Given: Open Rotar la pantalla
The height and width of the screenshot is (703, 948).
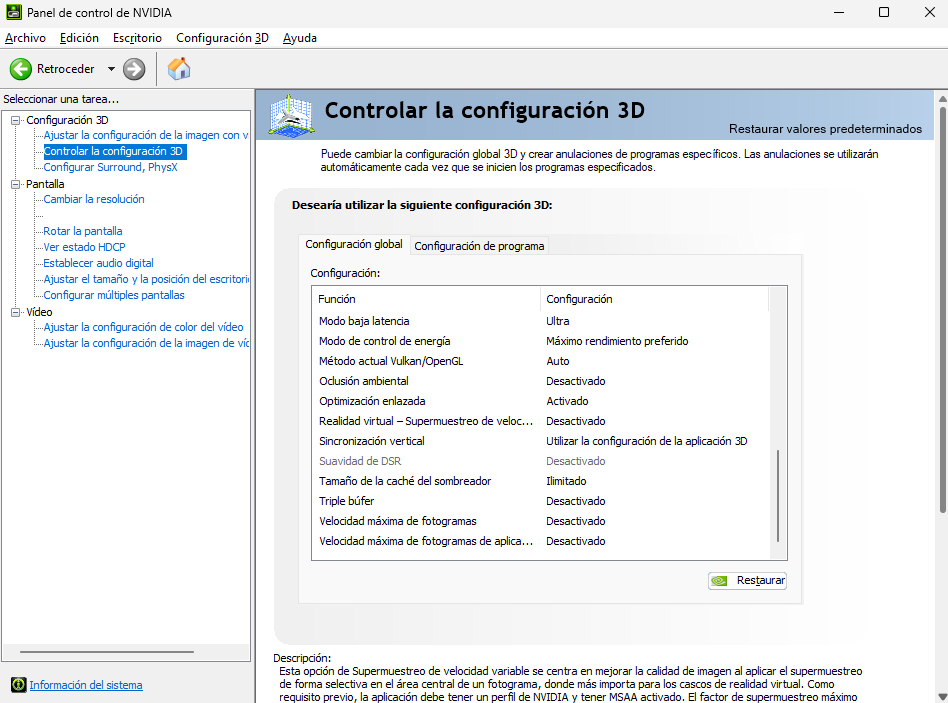Looking at the screenshot, I should [x=83, y=232].
